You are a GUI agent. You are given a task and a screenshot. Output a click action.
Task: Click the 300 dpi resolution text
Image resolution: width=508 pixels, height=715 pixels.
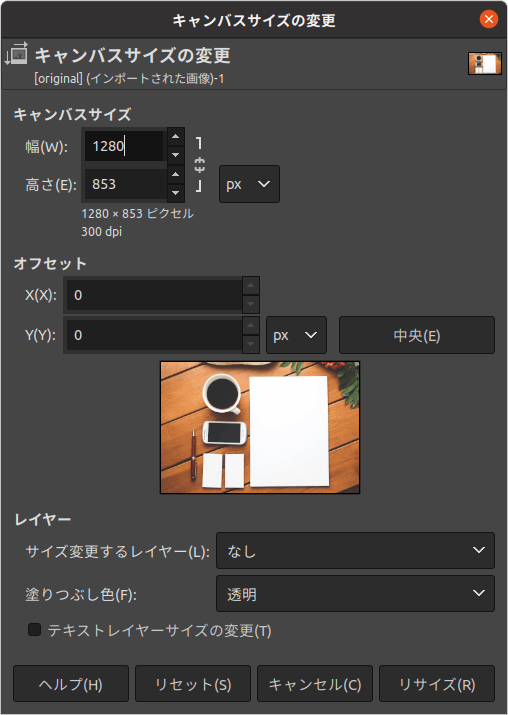[x=102, y=232]
